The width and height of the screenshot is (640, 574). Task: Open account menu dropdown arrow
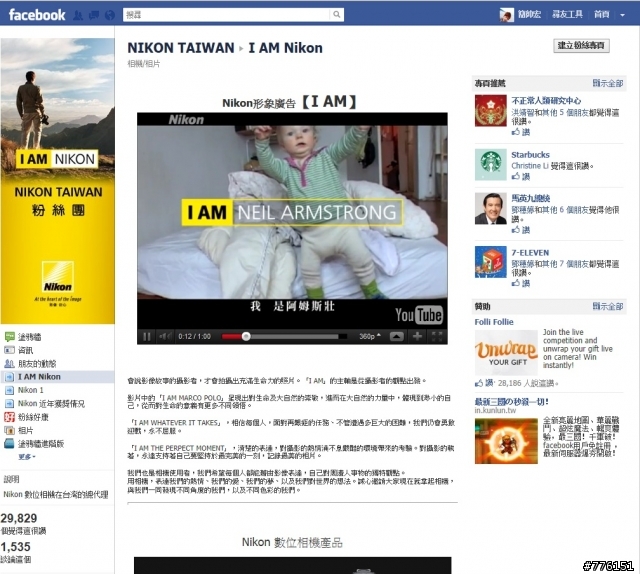pyautogui.click(x=622, y=15)
